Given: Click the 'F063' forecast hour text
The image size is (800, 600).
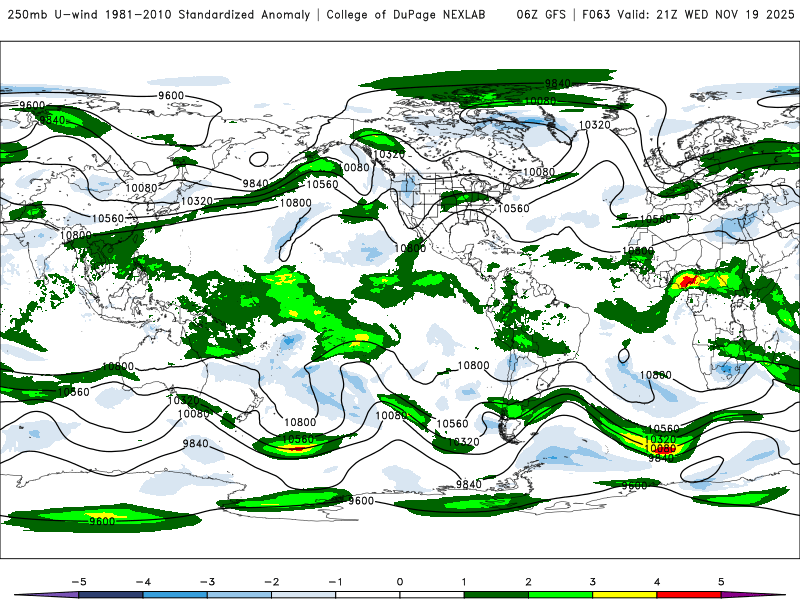Looking at the screenshot, I should point(596,14).
